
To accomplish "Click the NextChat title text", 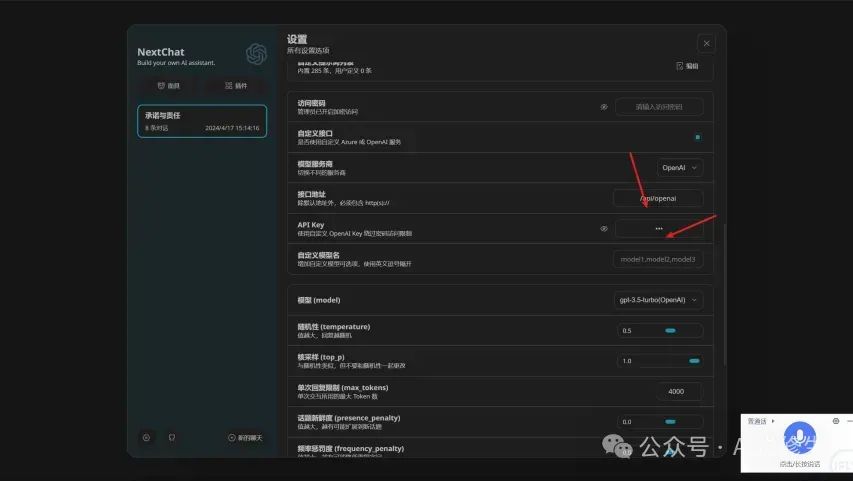I will (x=160, y=52).
